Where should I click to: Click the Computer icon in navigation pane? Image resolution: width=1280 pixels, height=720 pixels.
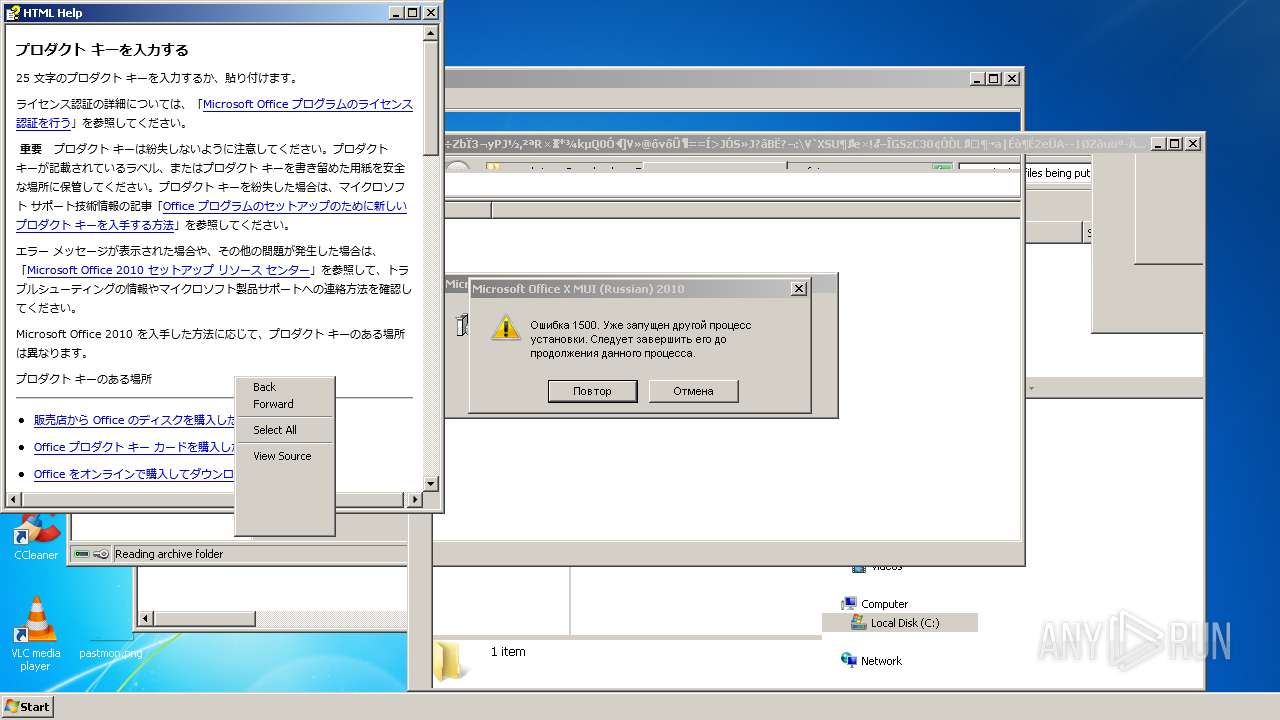[849, 604]
